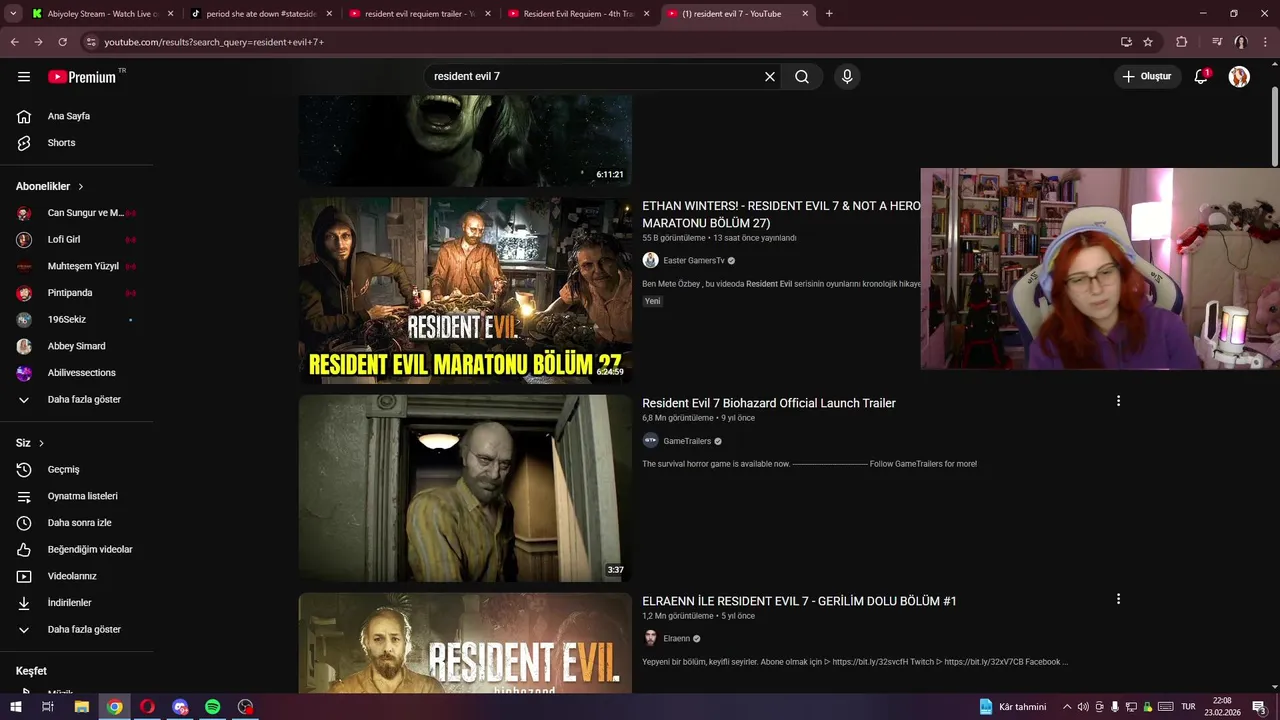The width and height of the screenshot is (1280, 720).
Task: Open the browser extensions puzzle icon
Action: click(1182, 42)
